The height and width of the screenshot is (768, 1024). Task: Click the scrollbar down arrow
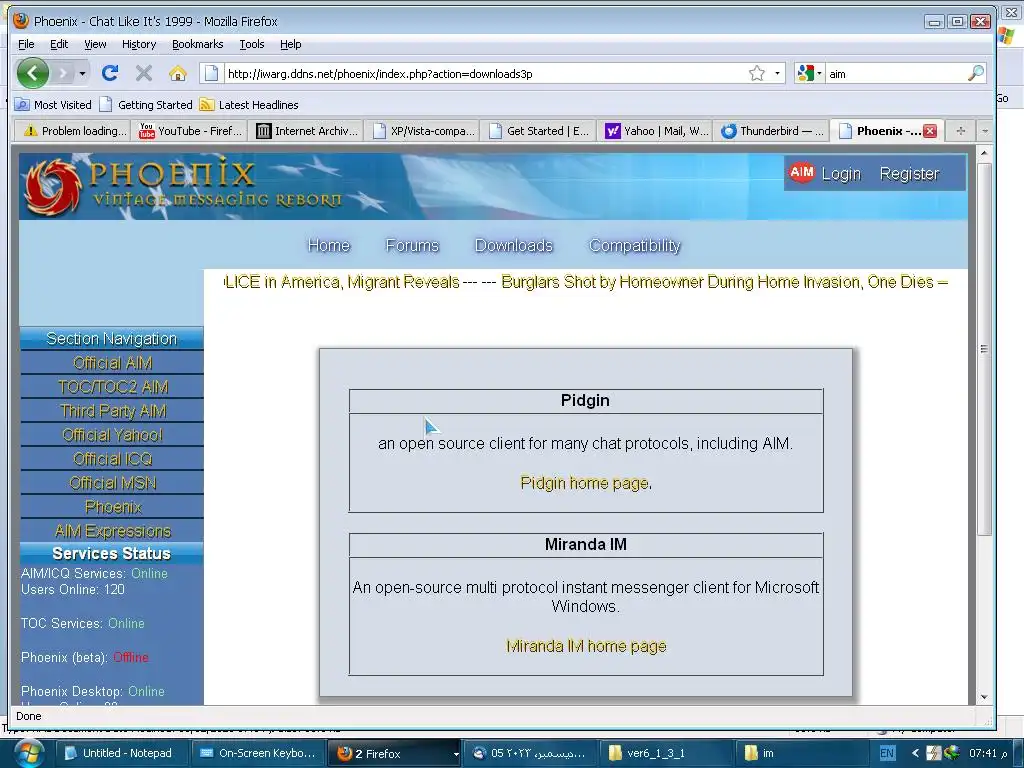click(984, 697)
